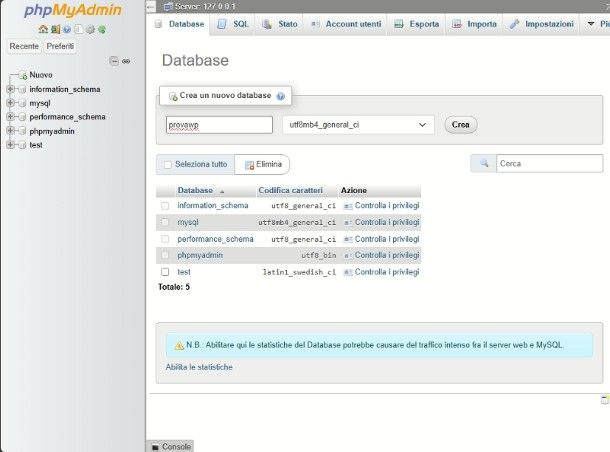610x452 pixels.
Task: Click the Abilita le statistiche link
Action: pos(199,367)
